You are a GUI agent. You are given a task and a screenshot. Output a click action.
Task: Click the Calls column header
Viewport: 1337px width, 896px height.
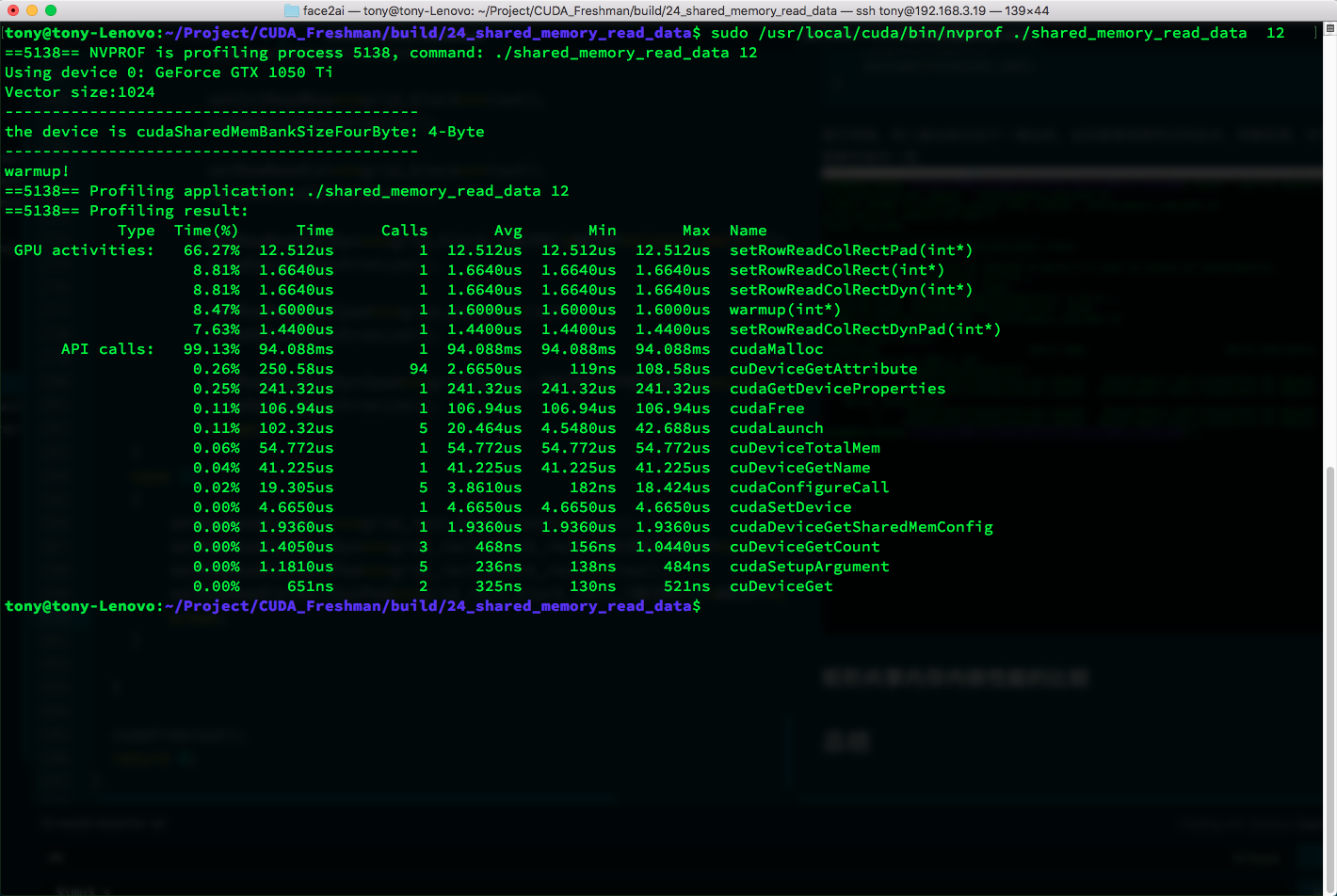coord(404,231)
